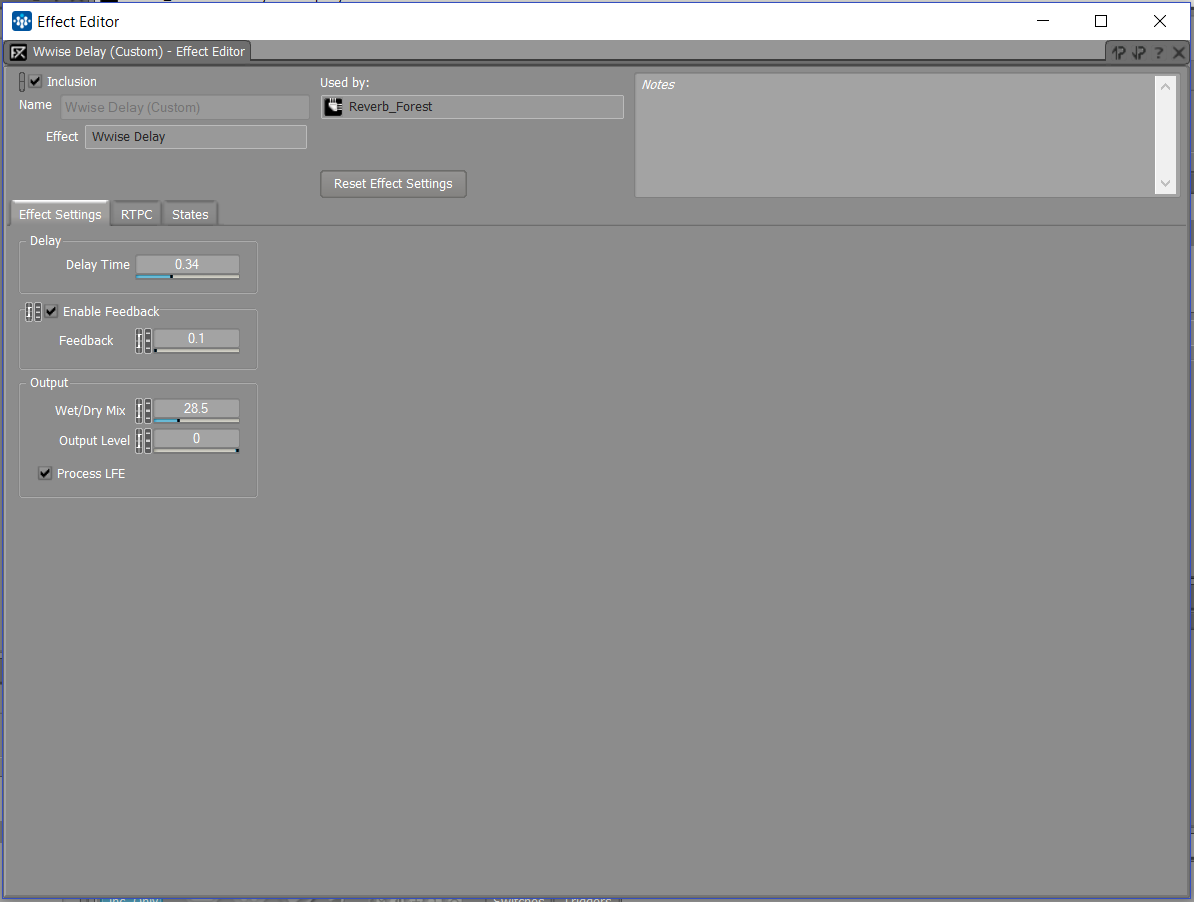
Task: Toggle the Inclusion checkbox
Action: pyautogui.click(x=35, y=81)
